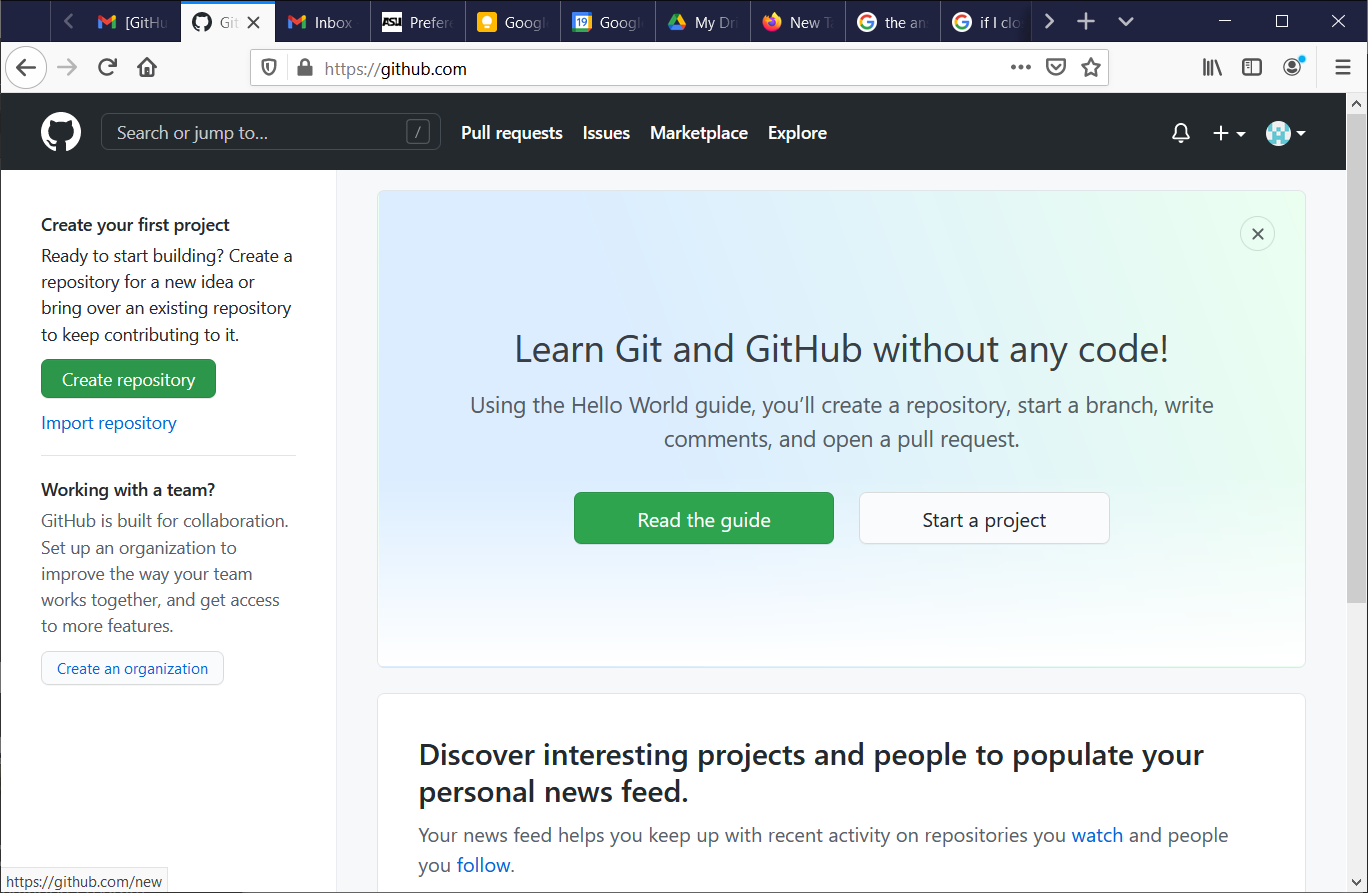
Task: Switch to the Google 'if I clo' tab
Action: tap(986, 22)
